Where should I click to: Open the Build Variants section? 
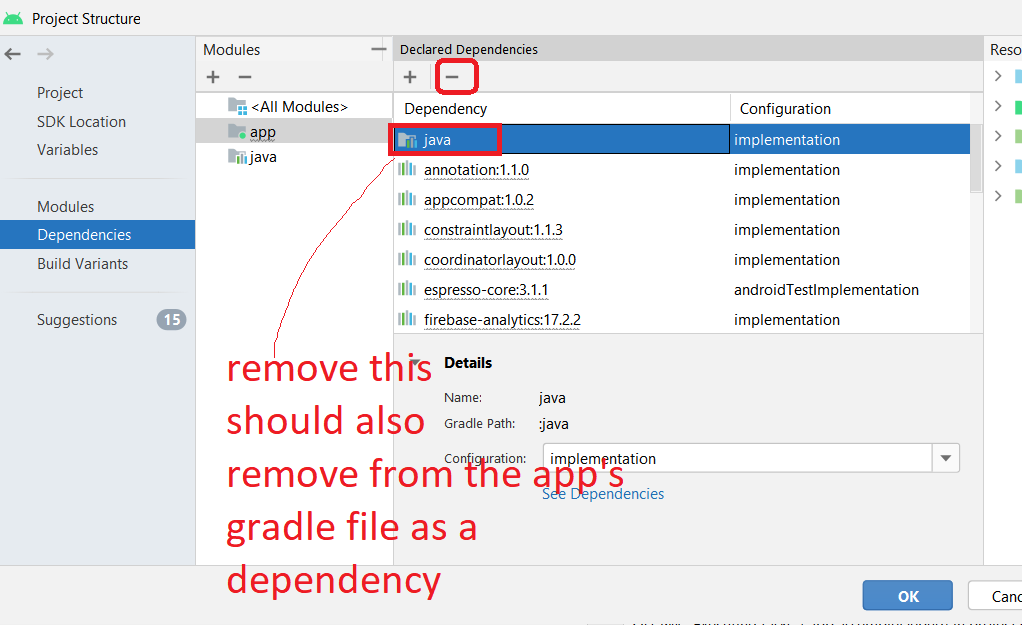point(82,264)
